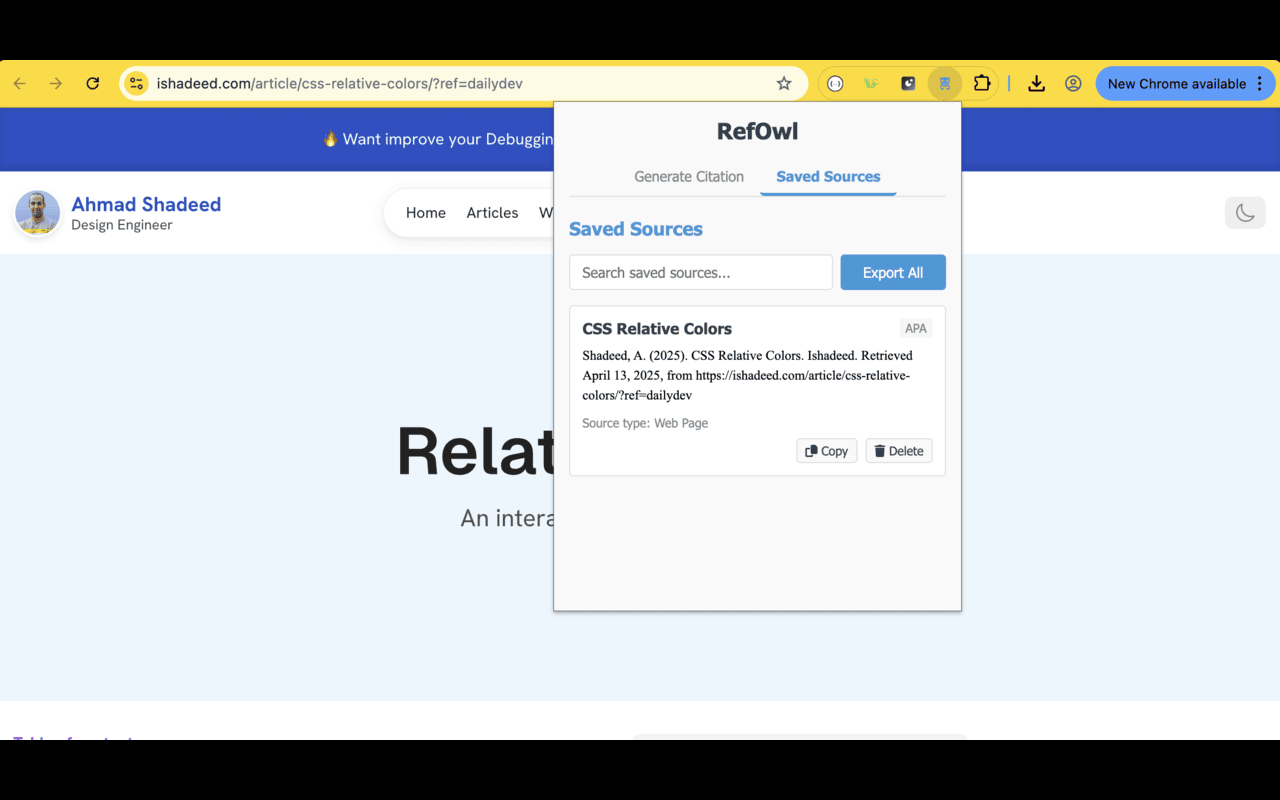This screenshot has height=800, width=1280.
Task: Click the Debugging promo banner text
Action: [438, 139]
